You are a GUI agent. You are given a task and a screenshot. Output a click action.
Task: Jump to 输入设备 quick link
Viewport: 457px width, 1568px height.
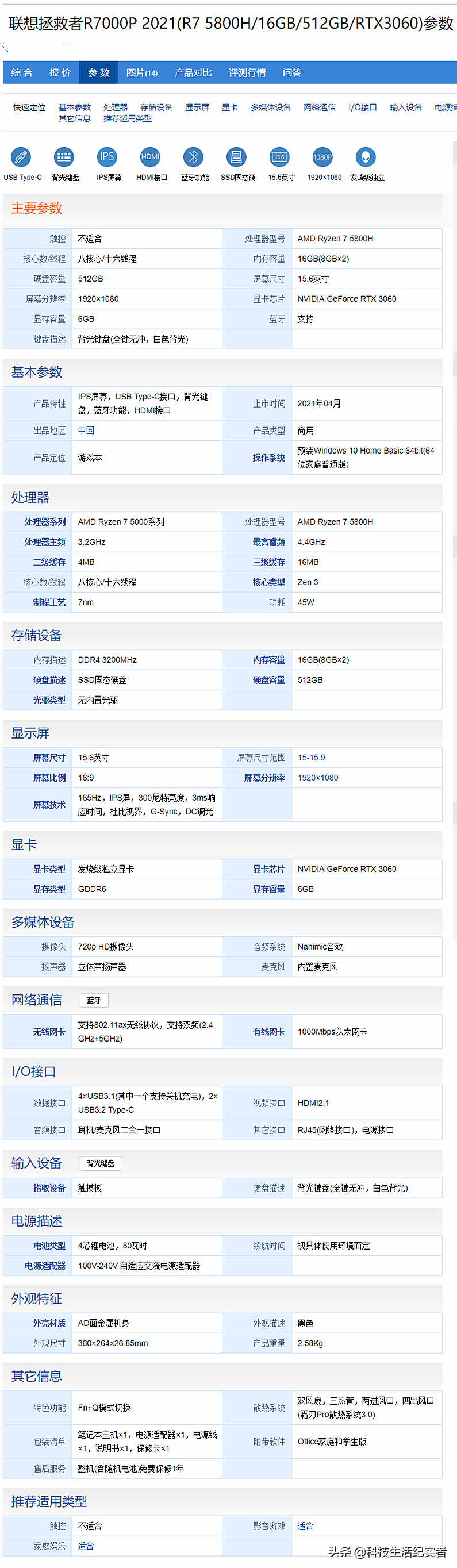coord(406,107)
